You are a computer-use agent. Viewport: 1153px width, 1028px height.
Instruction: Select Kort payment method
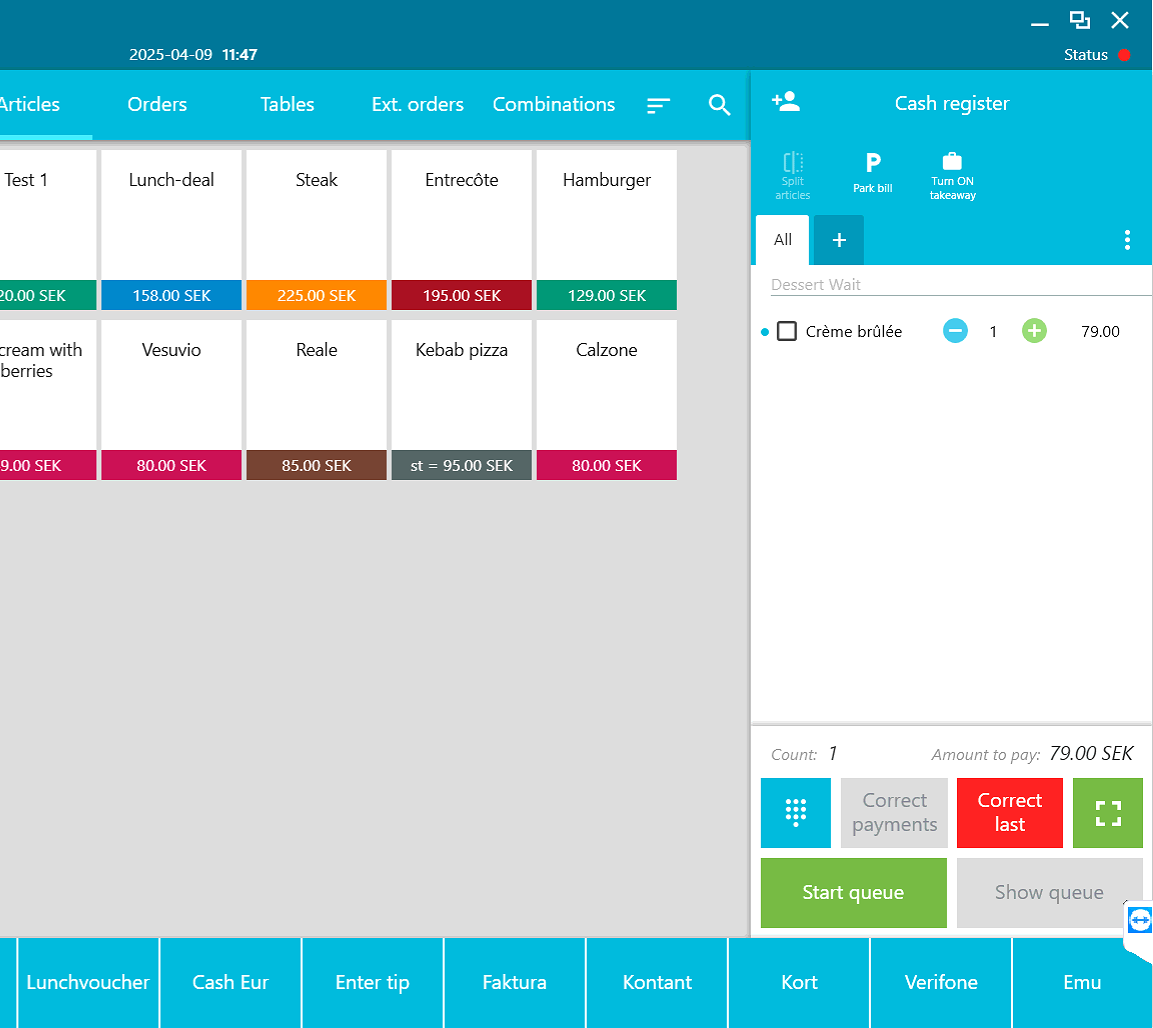pyautogui.click(x=799, y=982)
